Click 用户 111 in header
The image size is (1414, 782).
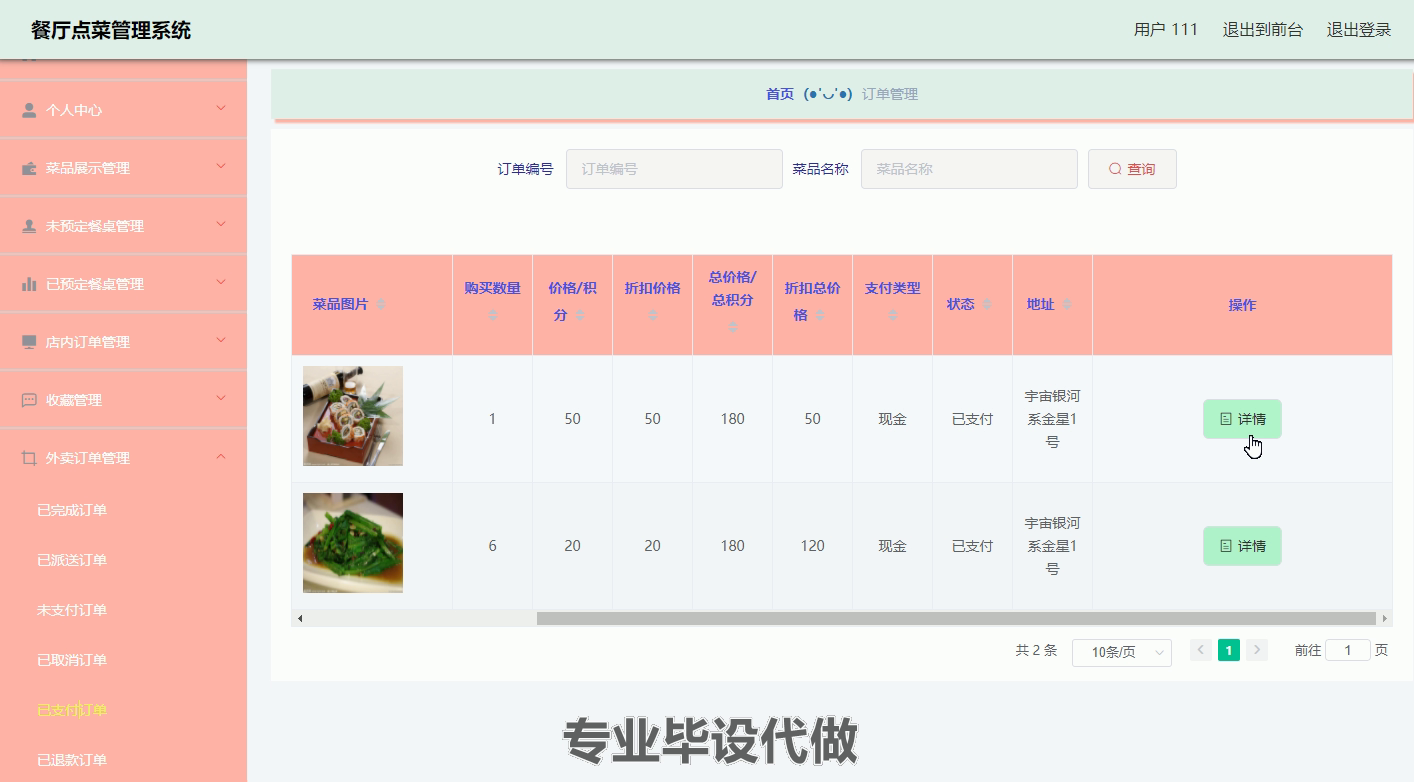pos(1166,30)
